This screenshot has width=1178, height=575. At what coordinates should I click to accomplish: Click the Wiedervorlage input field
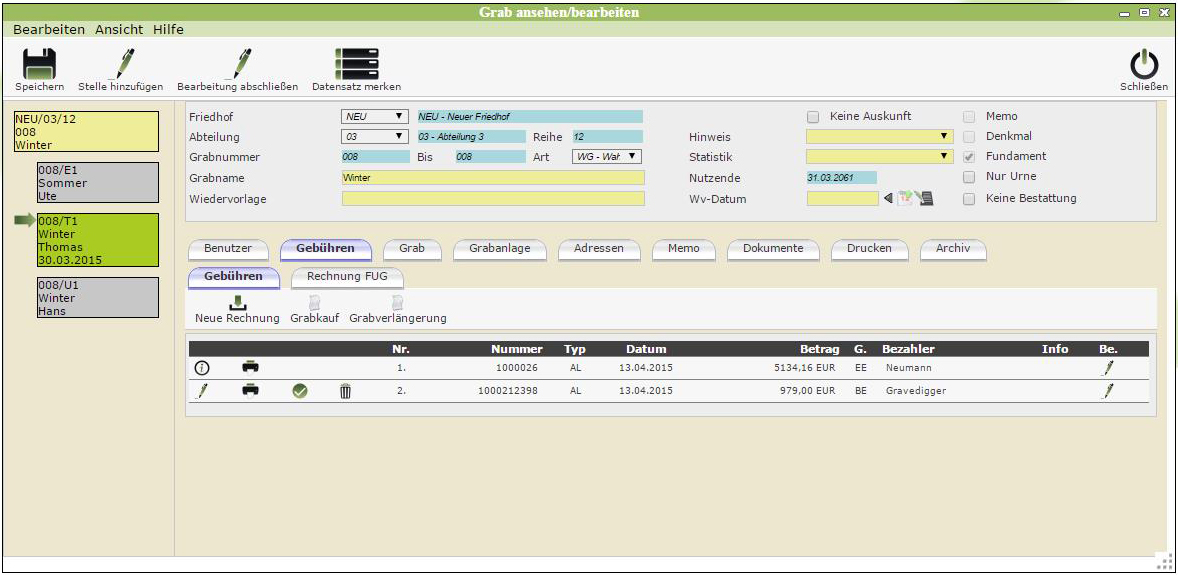tap(493, 198)
